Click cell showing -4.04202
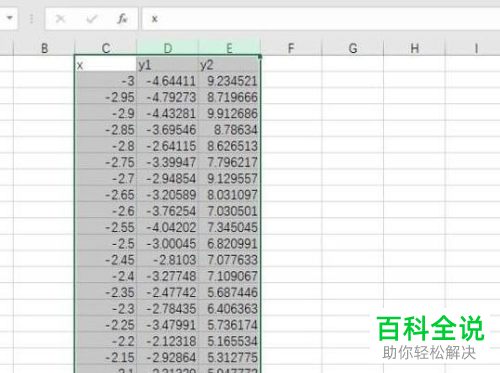This screenshot has height=373, width=500. pyautogui.click(x=168, y=227)
